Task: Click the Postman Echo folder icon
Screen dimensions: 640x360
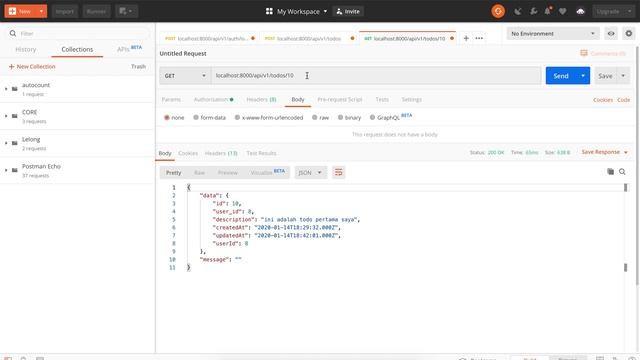Action: pyautogui.click(x=15, y=170)
